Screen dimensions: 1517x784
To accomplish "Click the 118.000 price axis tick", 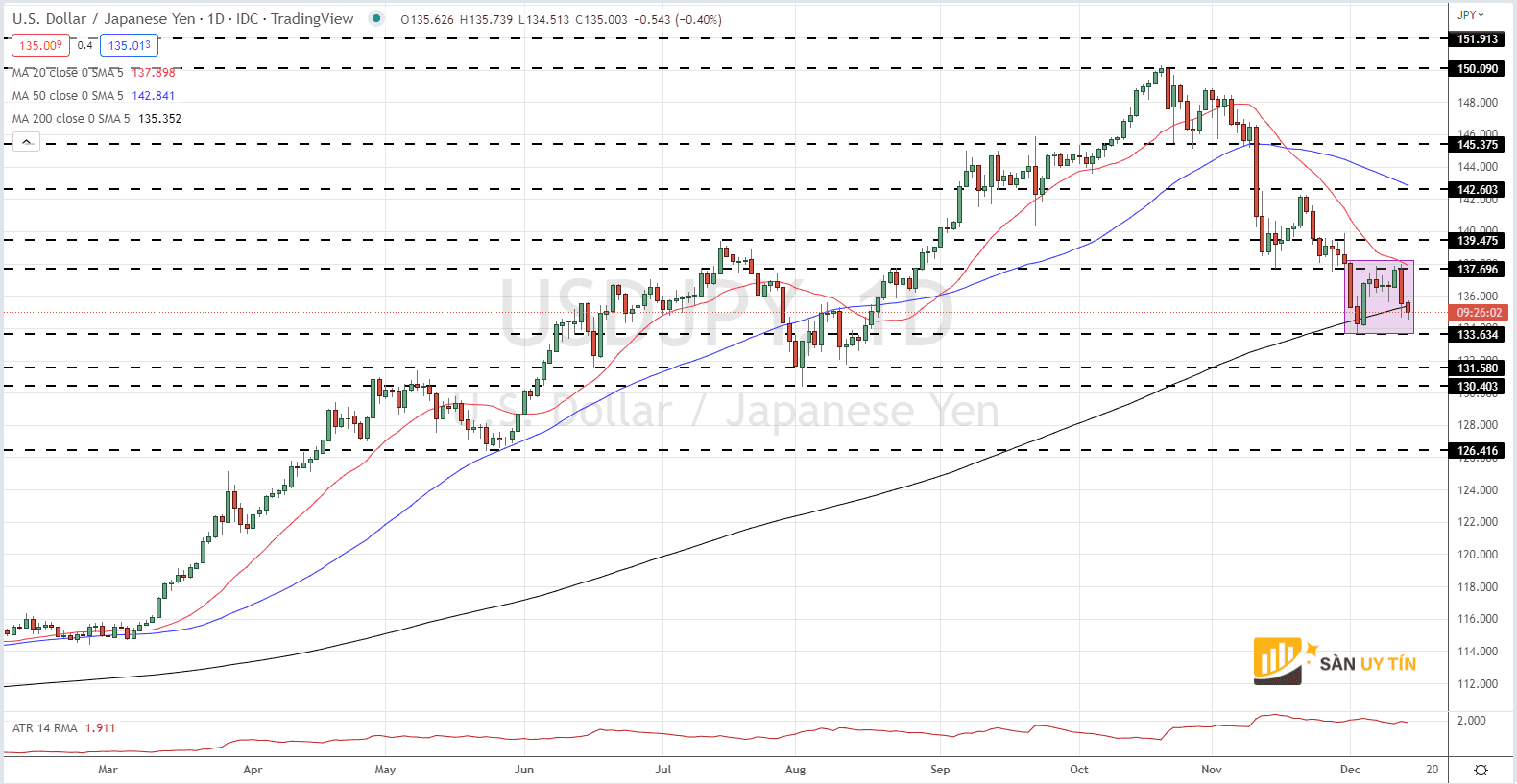I will click(1478, 587).
